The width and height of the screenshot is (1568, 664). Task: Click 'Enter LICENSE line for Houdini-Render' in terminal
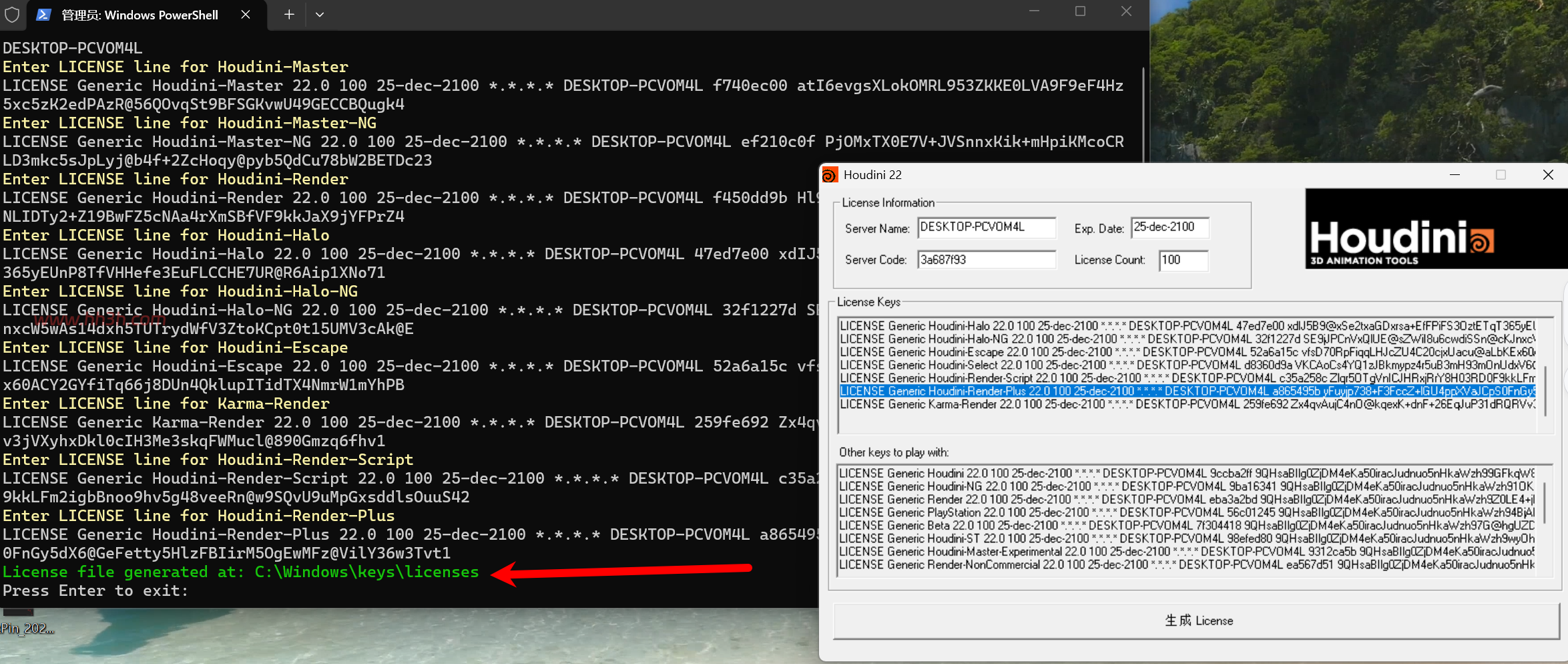176,179
